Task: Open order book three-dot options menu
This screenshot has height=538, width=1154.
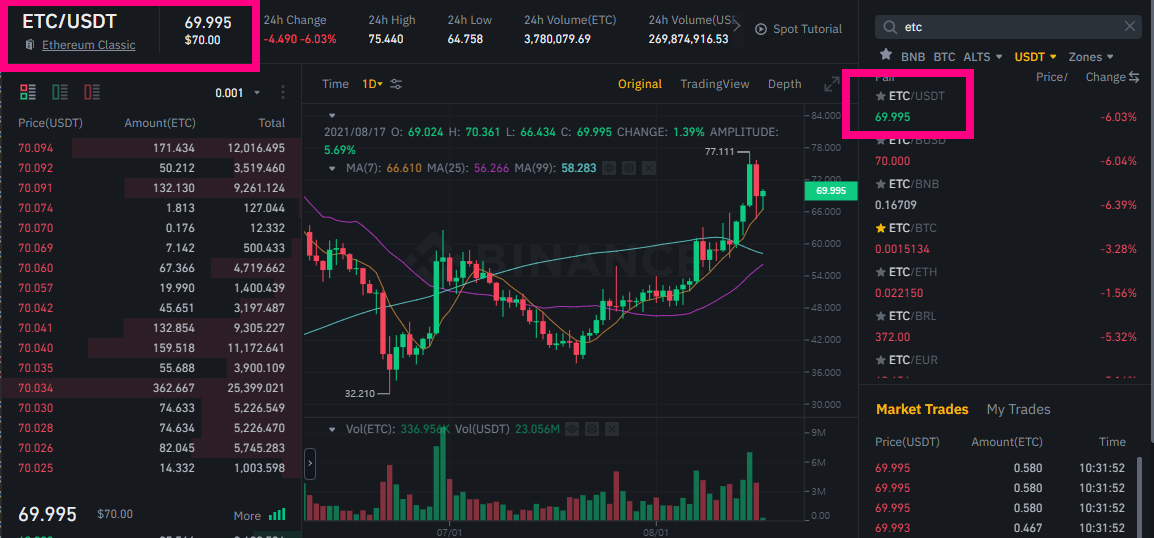Action: (x=283, y=93)
